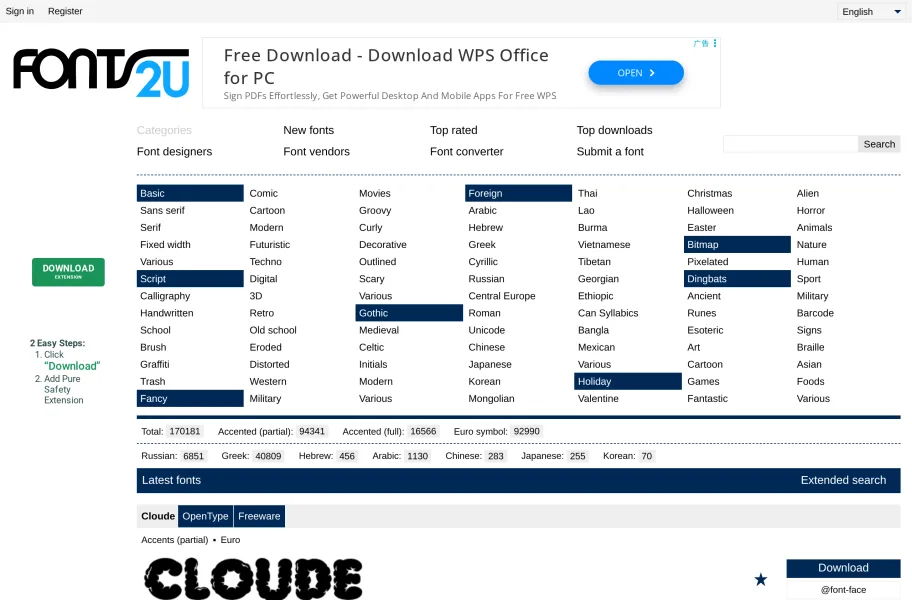The width and height of the screenshot is (912, 600).
Task: Click the @font-face button
Action: [x=843, y=590]
